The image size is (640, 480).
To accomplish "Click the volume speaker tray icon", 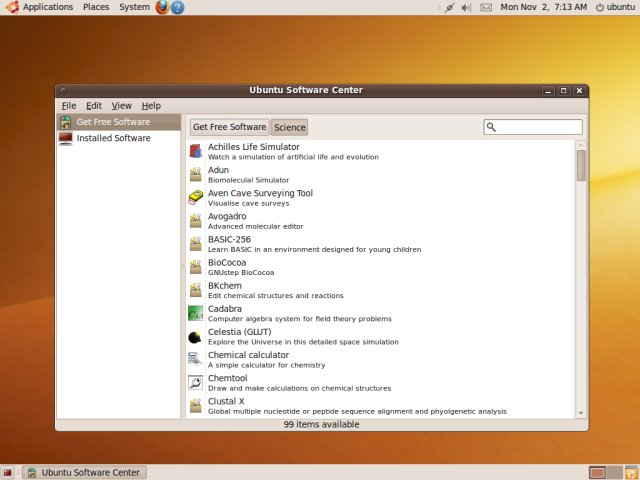I will [x=467, y=7].
